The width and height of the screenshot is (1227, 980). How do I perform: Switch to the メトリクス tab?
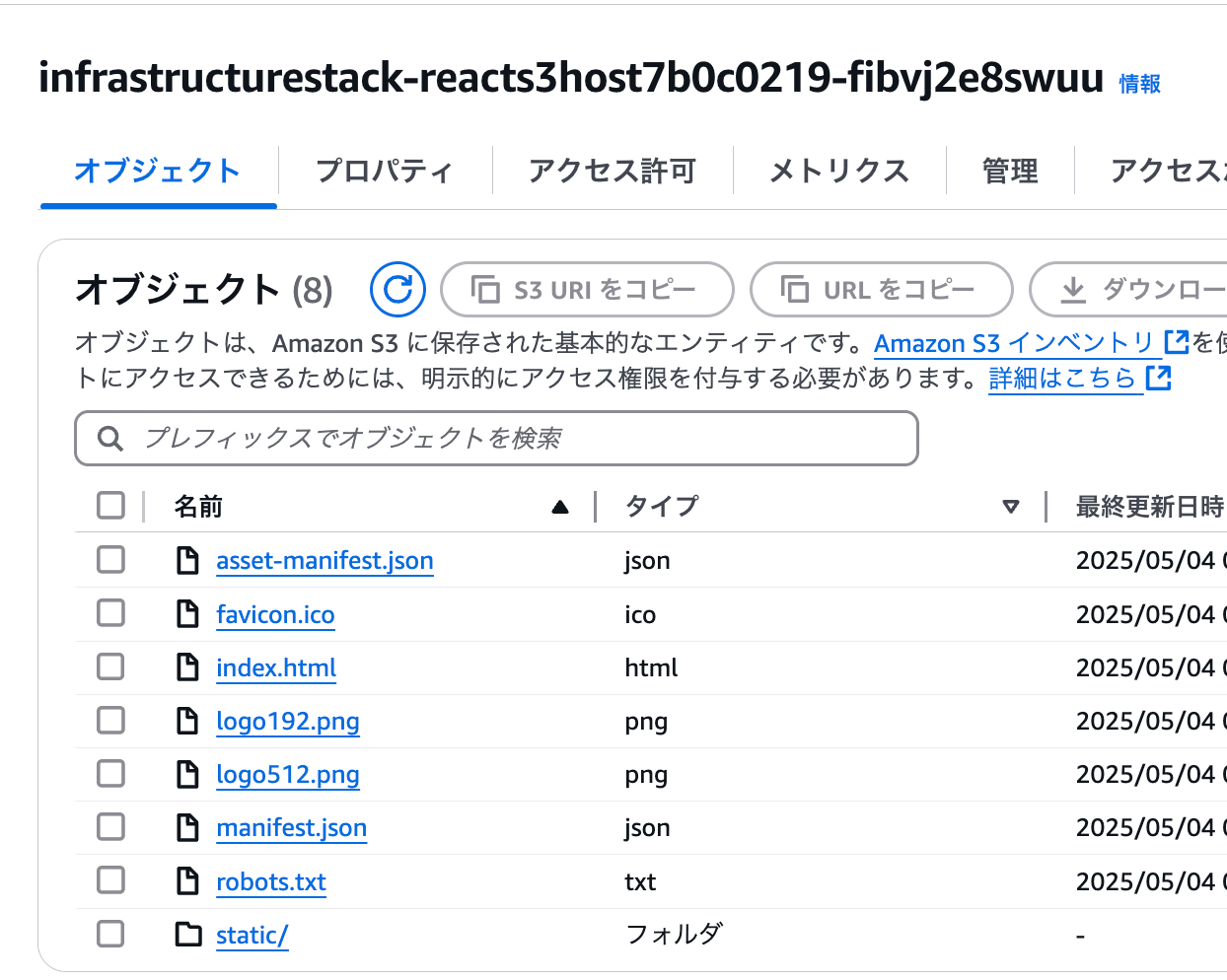pyautogui.click(x=839, y=171)
